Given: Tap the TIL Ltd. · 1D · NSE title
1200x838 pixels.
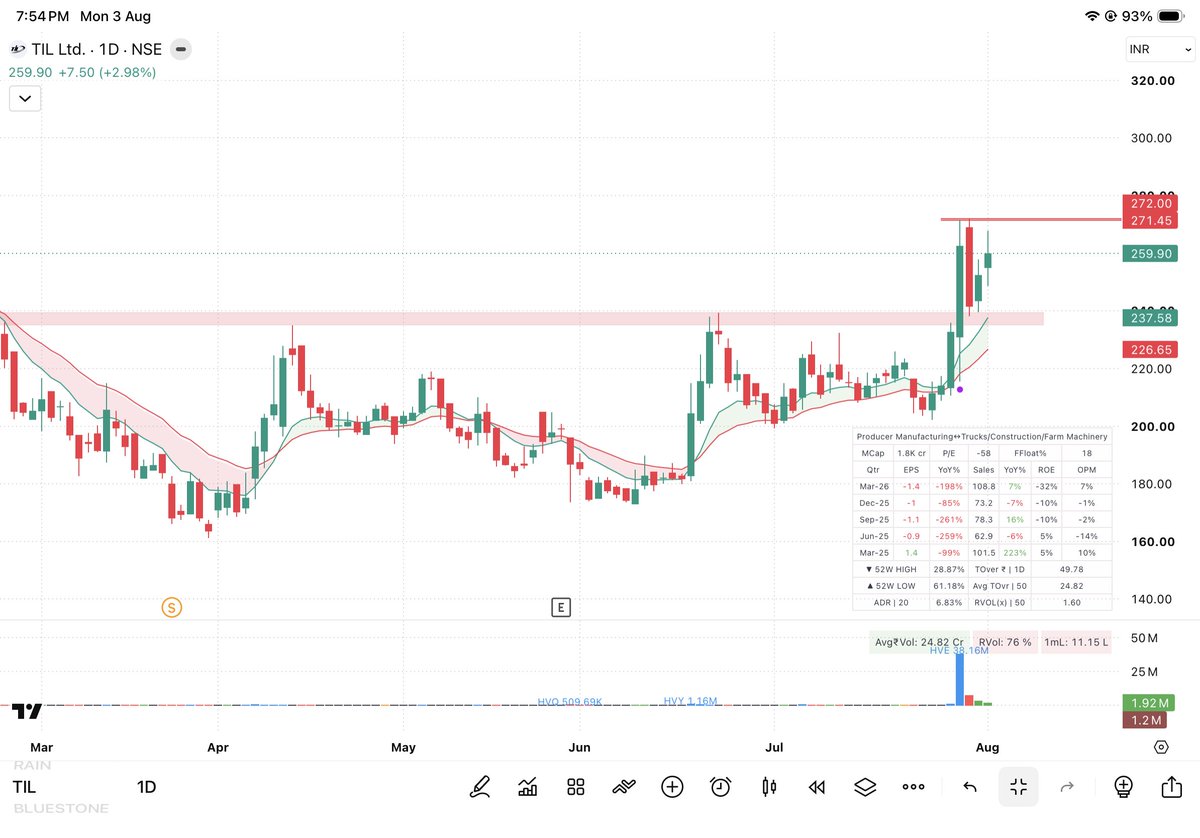Looking at the screenshot, I should [96, 49].
